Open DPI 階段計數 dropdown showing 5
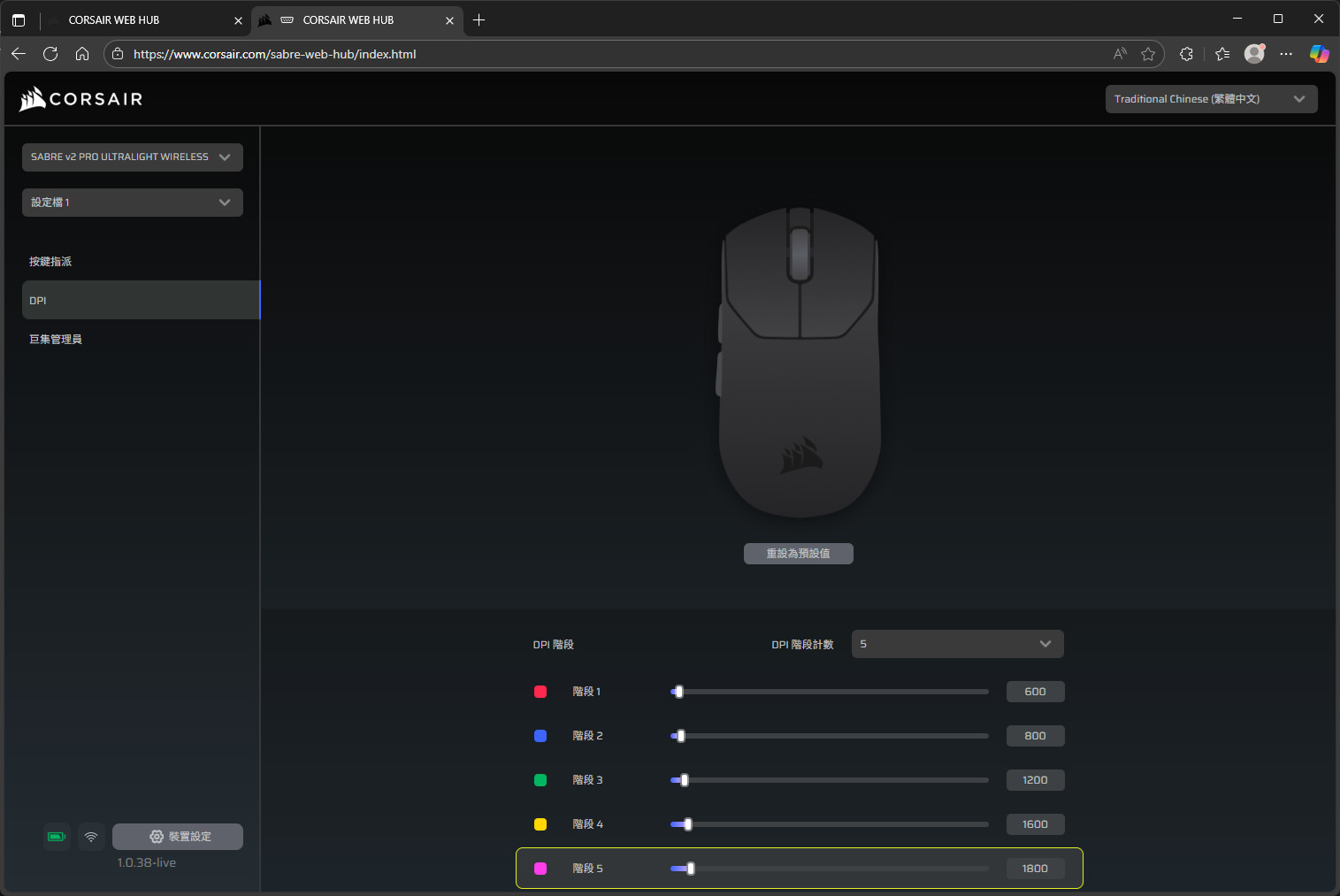The image size is (1340, 896). click(x=957, y=644)
